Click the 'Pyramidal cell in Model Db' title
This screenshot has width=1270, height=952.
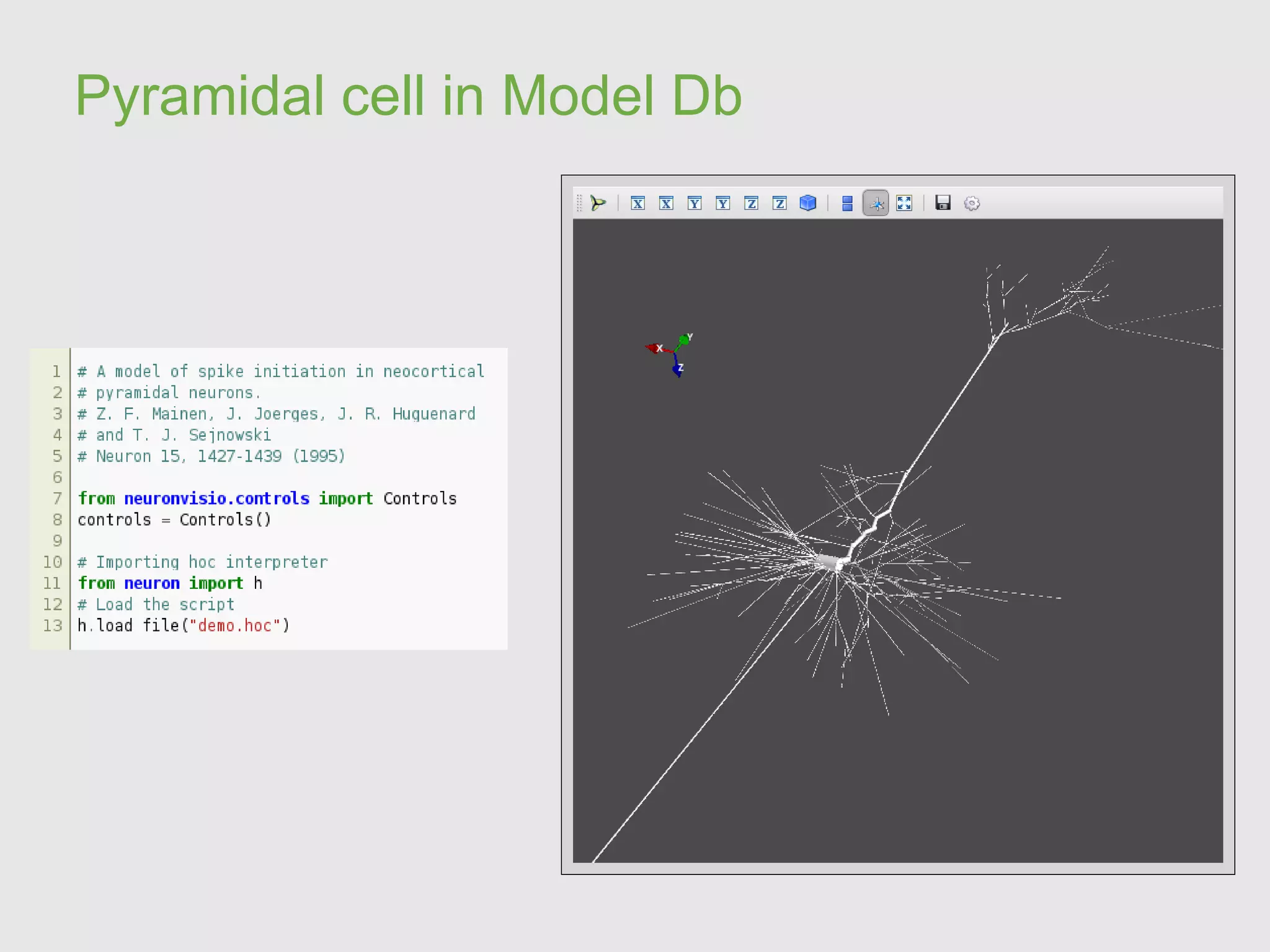click(408, 95)
